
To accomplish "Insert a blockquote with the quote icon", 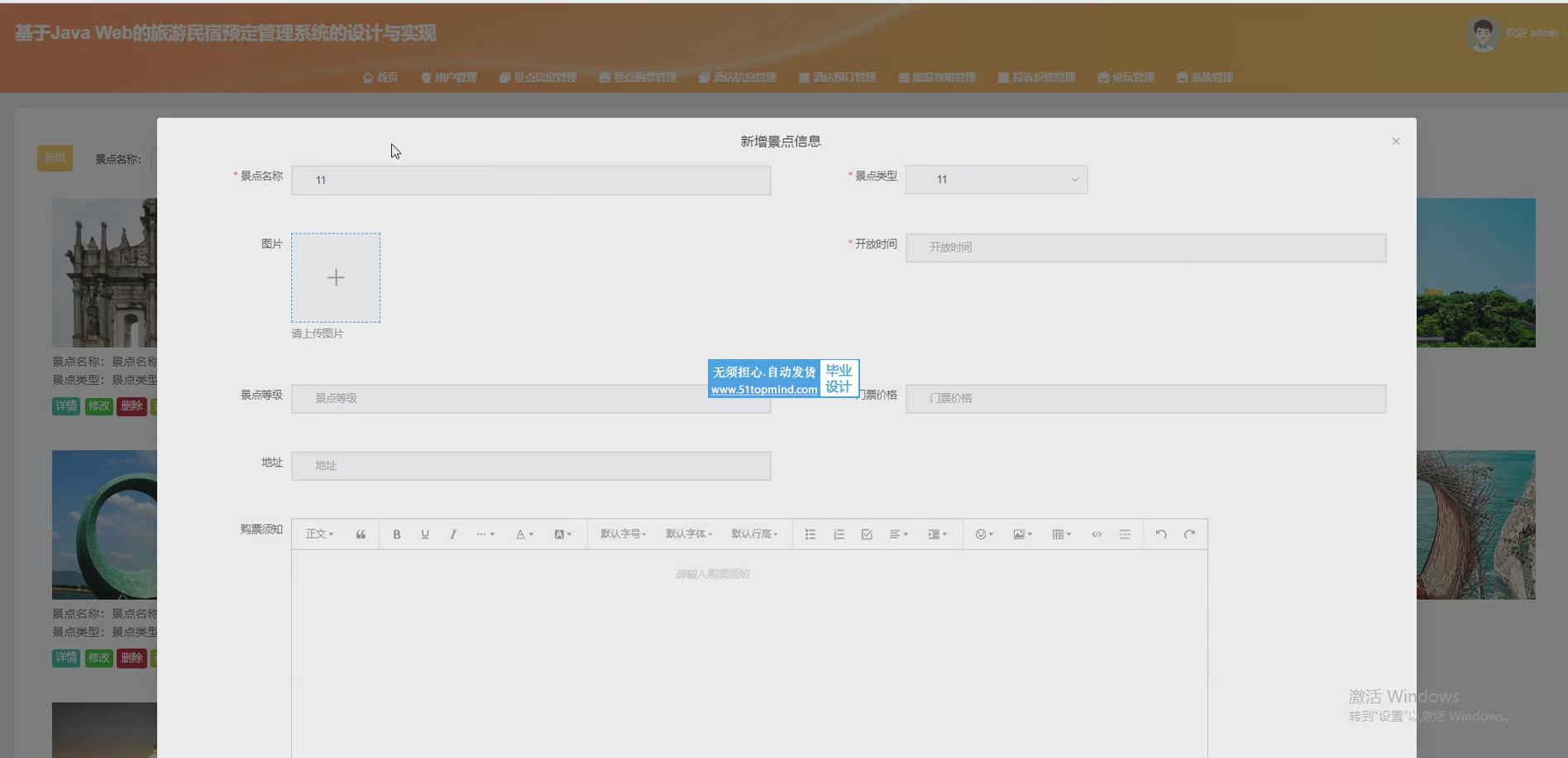I will click(x=361, y=535).
